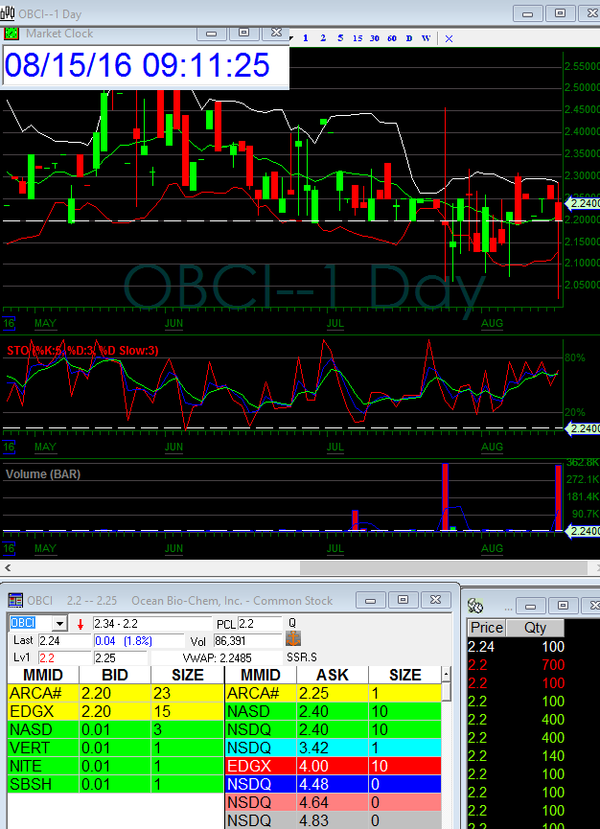The width and height of the screenshot is (600, 829).
Task: Click the red down-arrow tick indicator
Action: tap(80, 624)
